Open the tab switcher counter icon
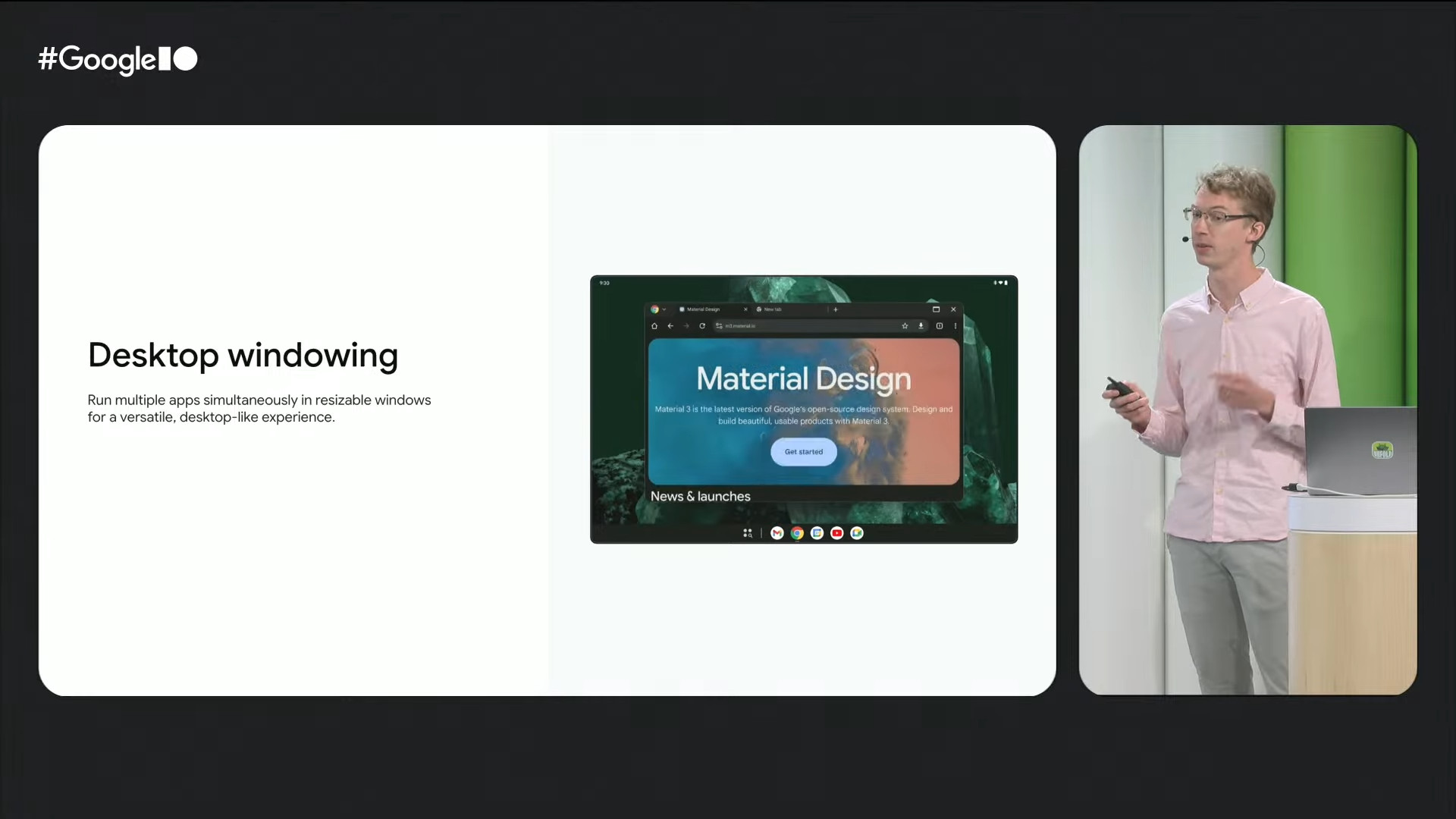The height and width of the screenshot is (819, 1456). coord(940,326)
